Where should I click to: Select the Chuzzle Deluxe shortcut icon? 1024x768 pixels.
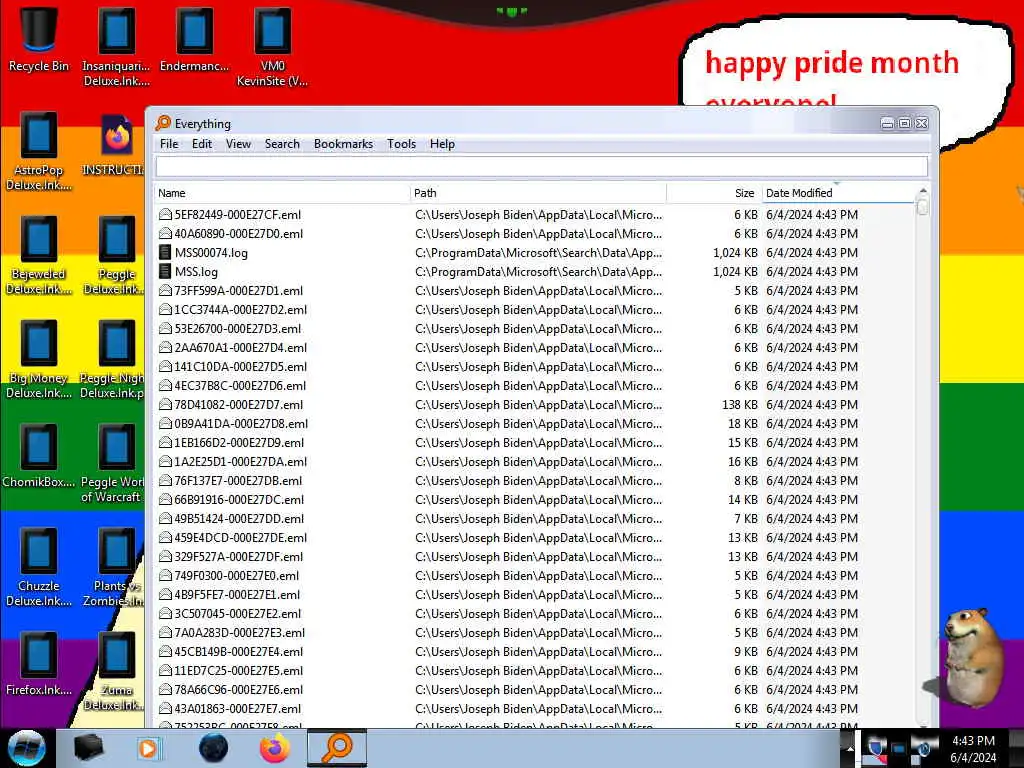[x=39, y=551]
